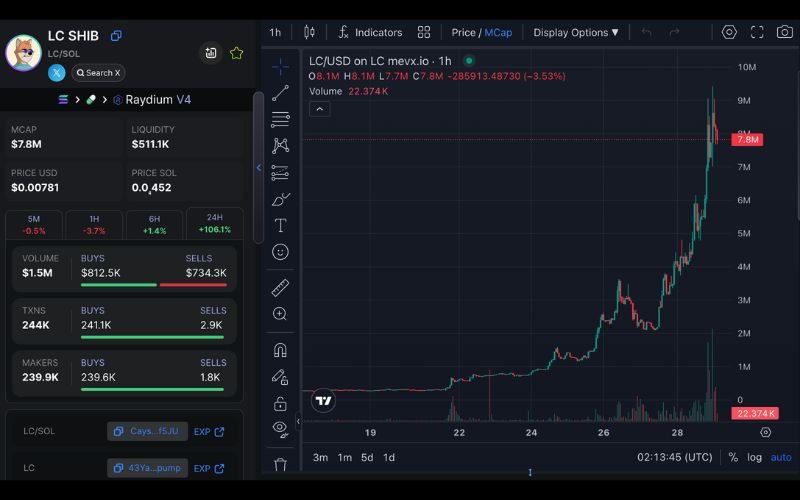
Task: Select the crosshair cursor tool
Action: click(280, 66)
